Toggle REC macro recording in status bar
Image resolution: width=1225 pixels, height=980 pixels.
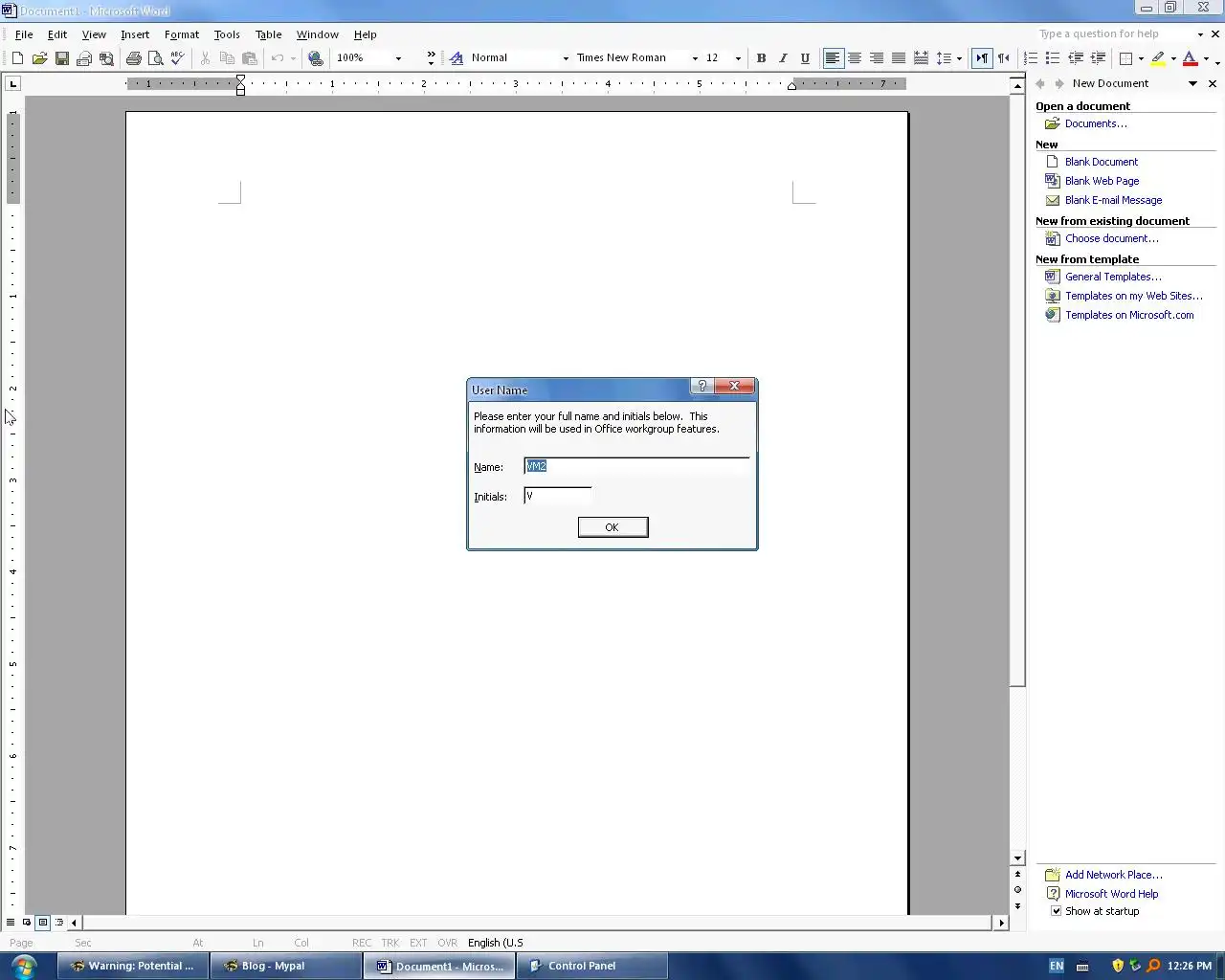(362, 943)
